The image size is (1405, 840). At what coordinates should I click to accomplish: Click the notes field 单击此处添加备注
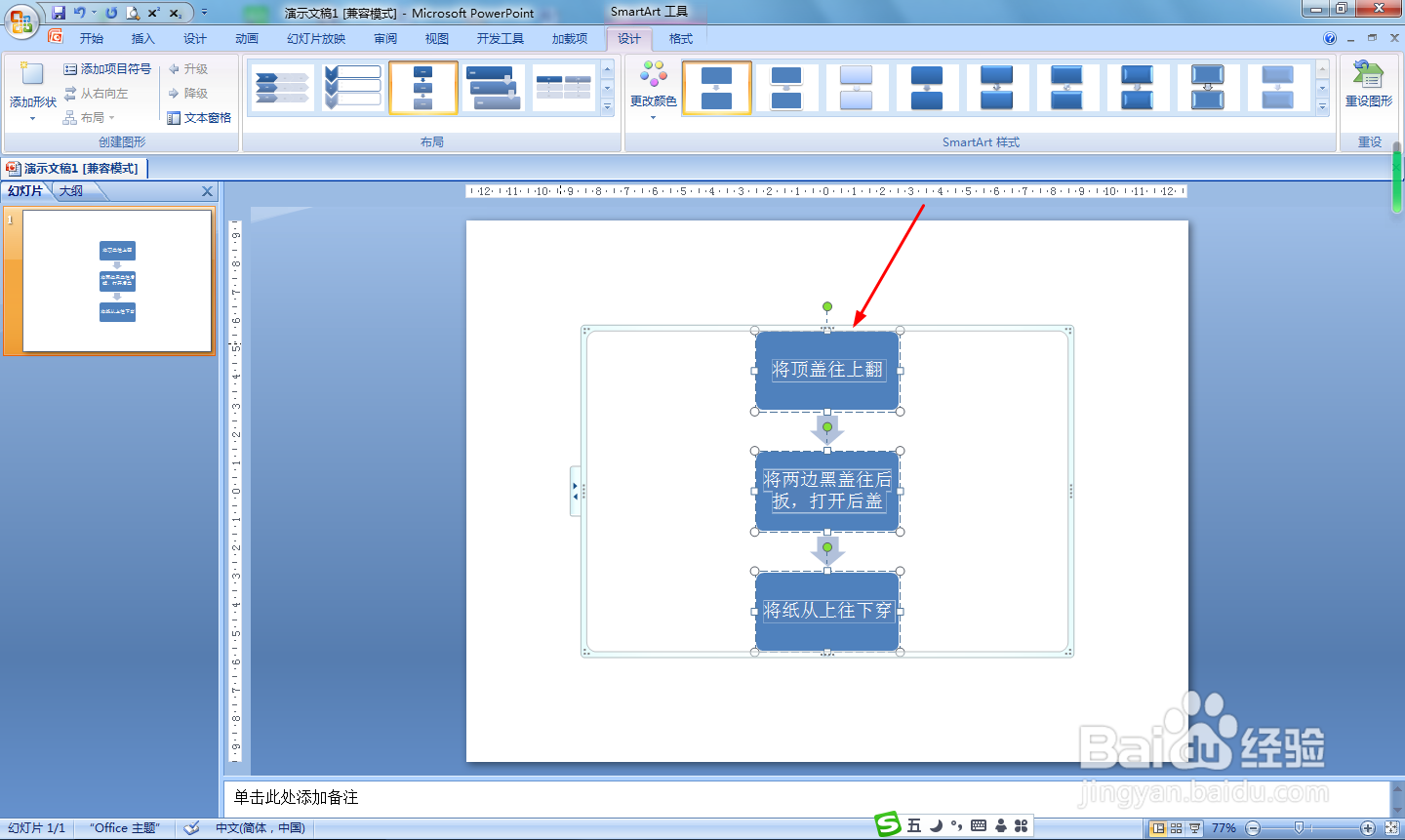[x=807, y=797]
